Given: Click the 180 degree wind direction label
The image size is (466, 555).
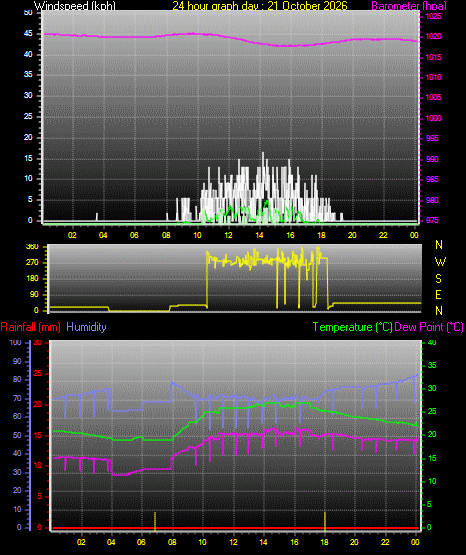Looking at the screenshot, I should click(x=32, y=279).
